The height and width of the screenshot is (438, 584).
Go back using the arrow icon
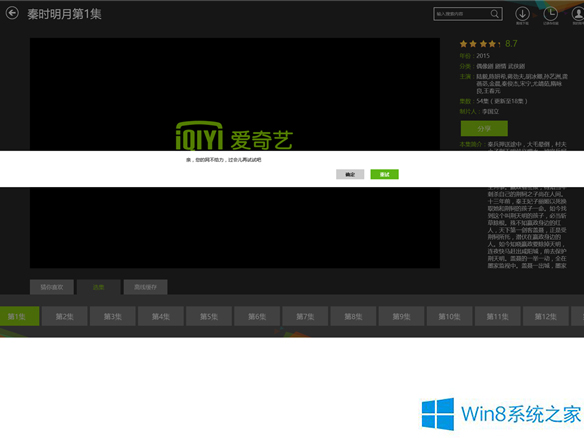coord(12,13)
